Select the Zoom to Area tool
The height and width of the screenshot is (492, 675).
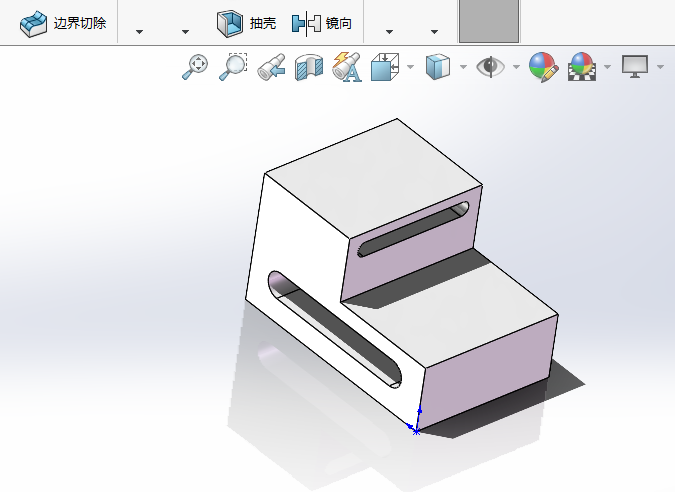click(233, 67)
